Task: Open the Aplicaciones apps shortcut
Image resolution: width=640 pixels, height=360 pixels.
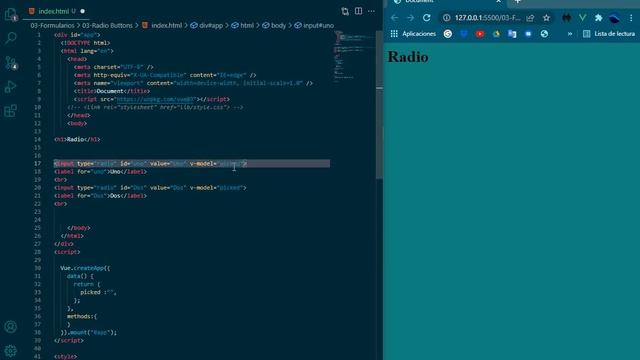Action: coord(413,34)
